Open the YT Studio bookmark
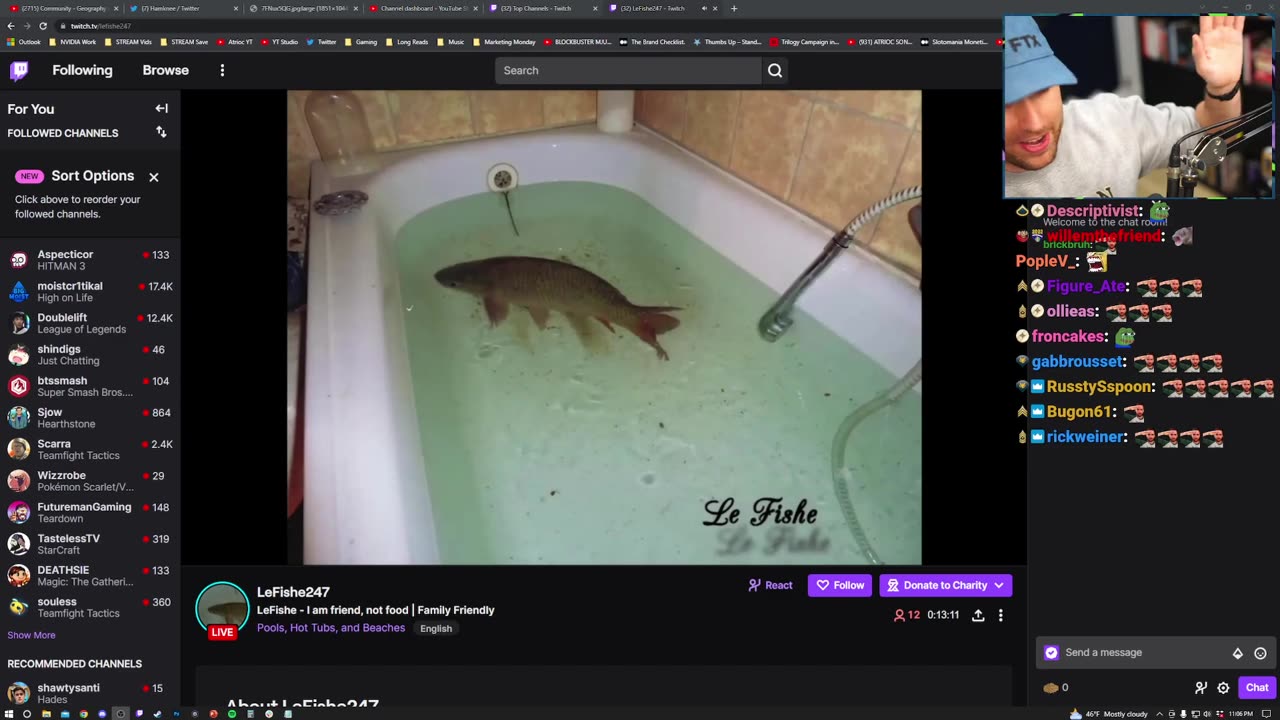Screen dimensions: 1280x720 tap(279, 42)
